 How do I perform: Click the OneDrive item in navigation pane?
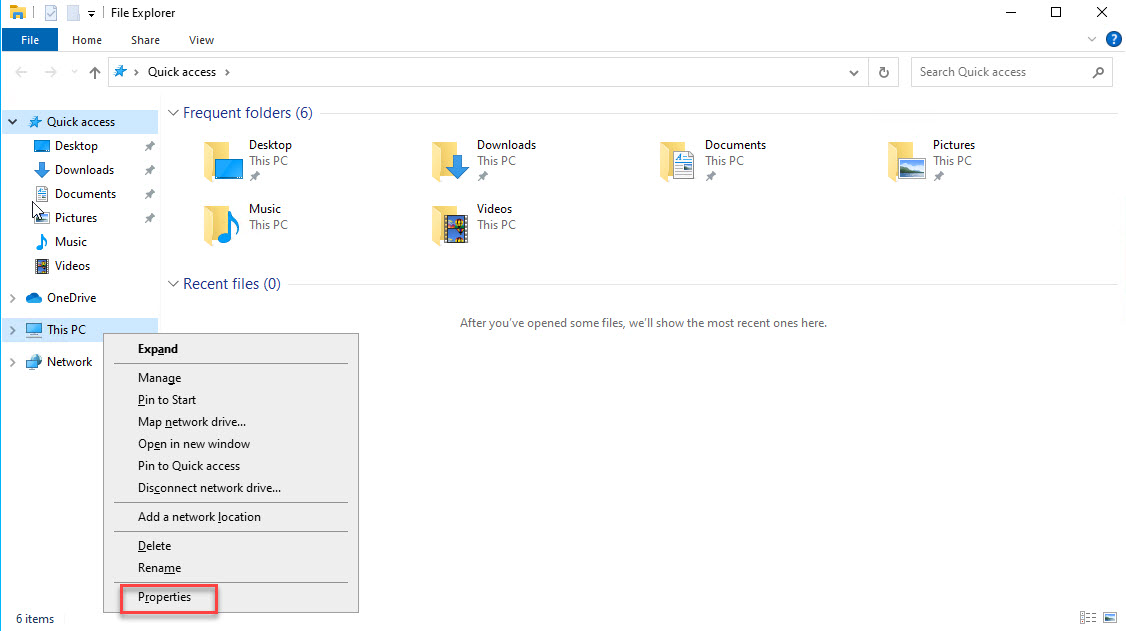tap(71, 298)
